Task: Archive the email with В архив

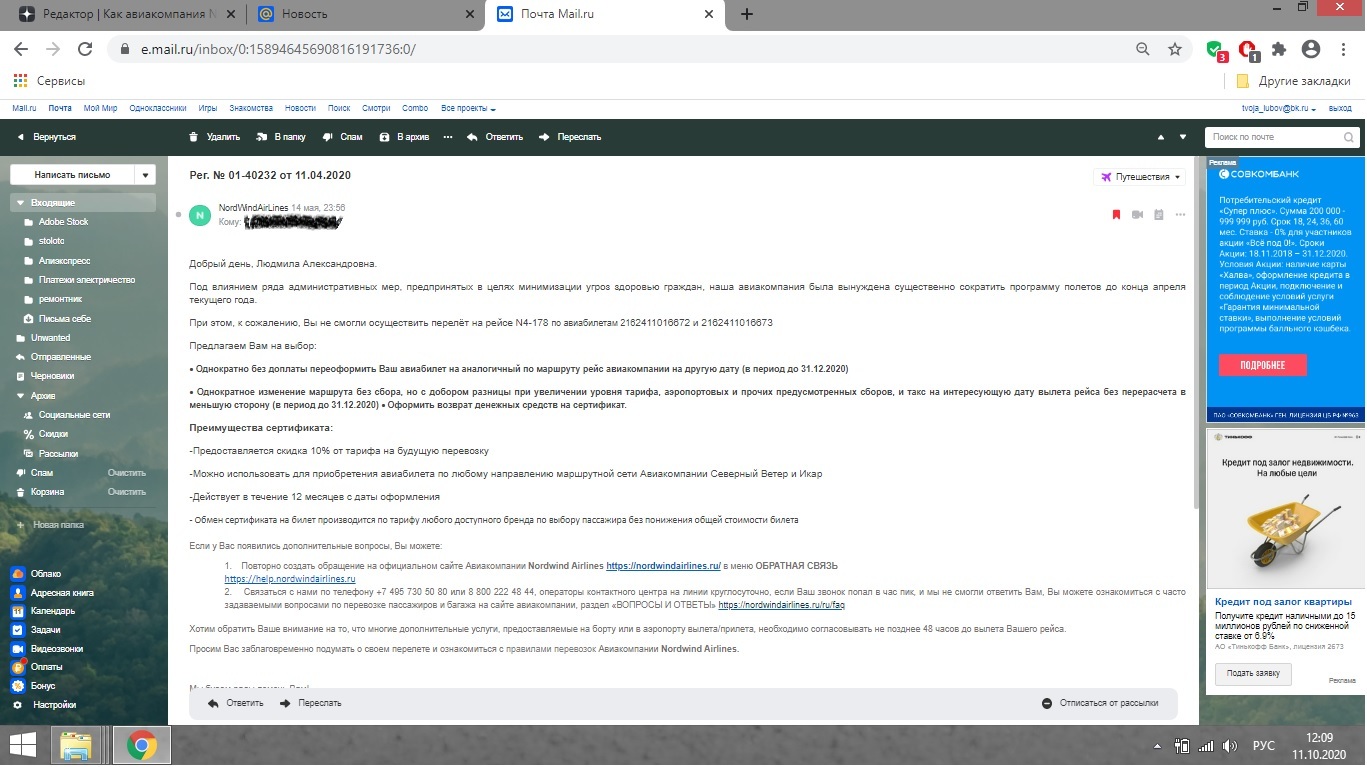Action: click(x=404, y=137)
